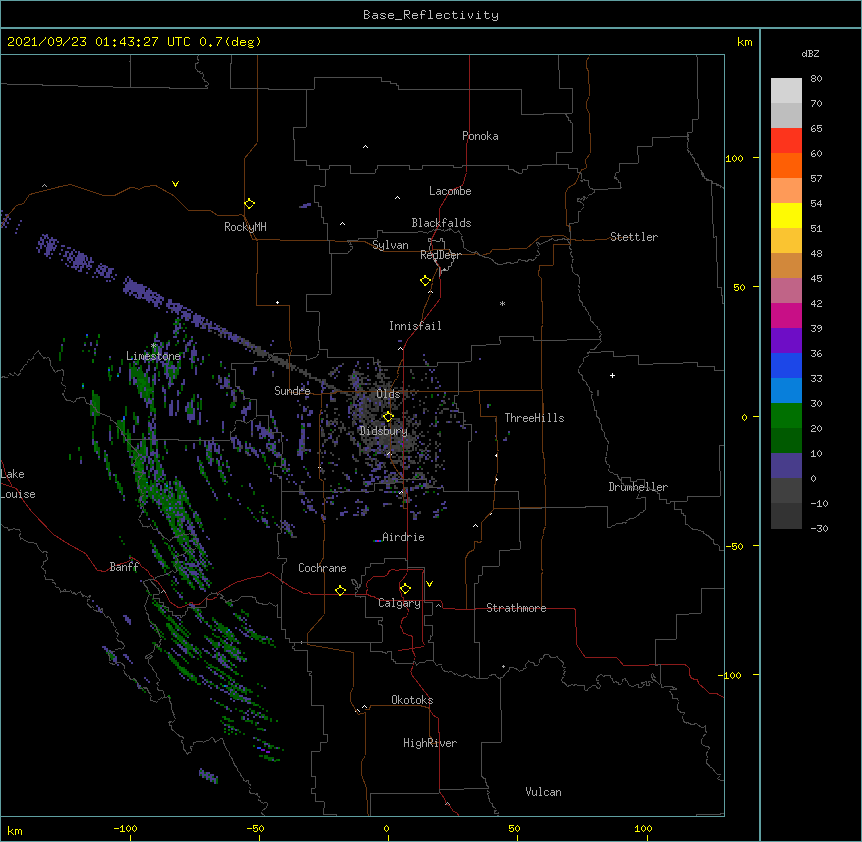Select the slate-purple swatch between 10 and 0

(786, 466)
